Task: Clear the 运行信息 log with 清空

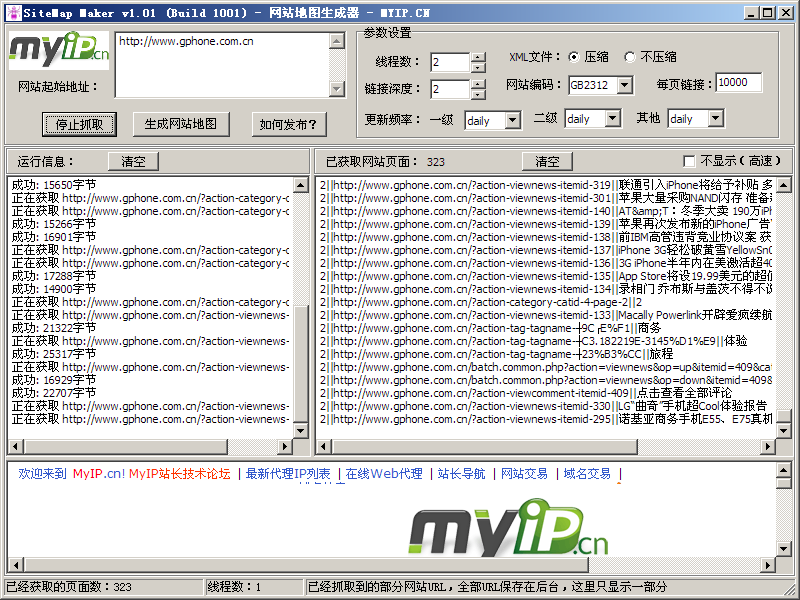Action: click(x=133, y=162)
